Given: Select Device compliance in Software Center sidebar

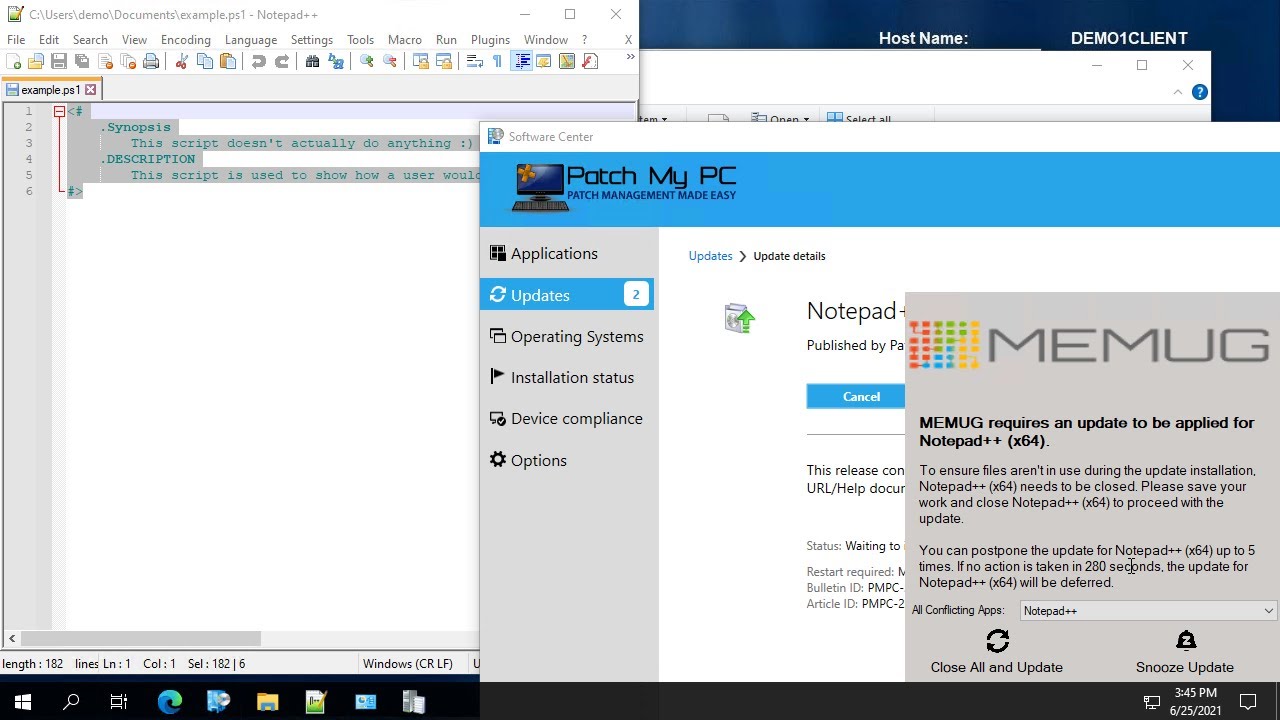Looking at the screenshot, I should tap(566, 418).
